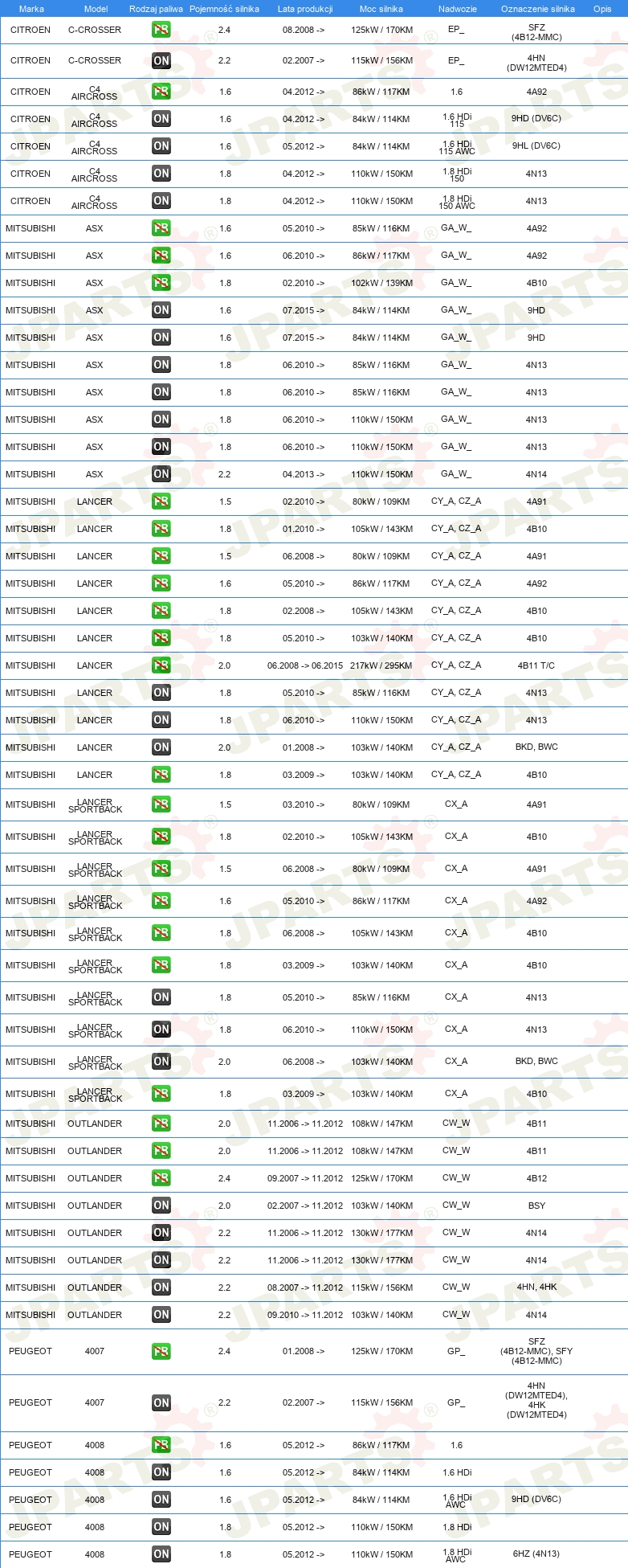The width and height of the screenshot is (628, 1568).
Task: Click the ON icon in Outlander 09.2010 row
Action: coord(161,1315)
